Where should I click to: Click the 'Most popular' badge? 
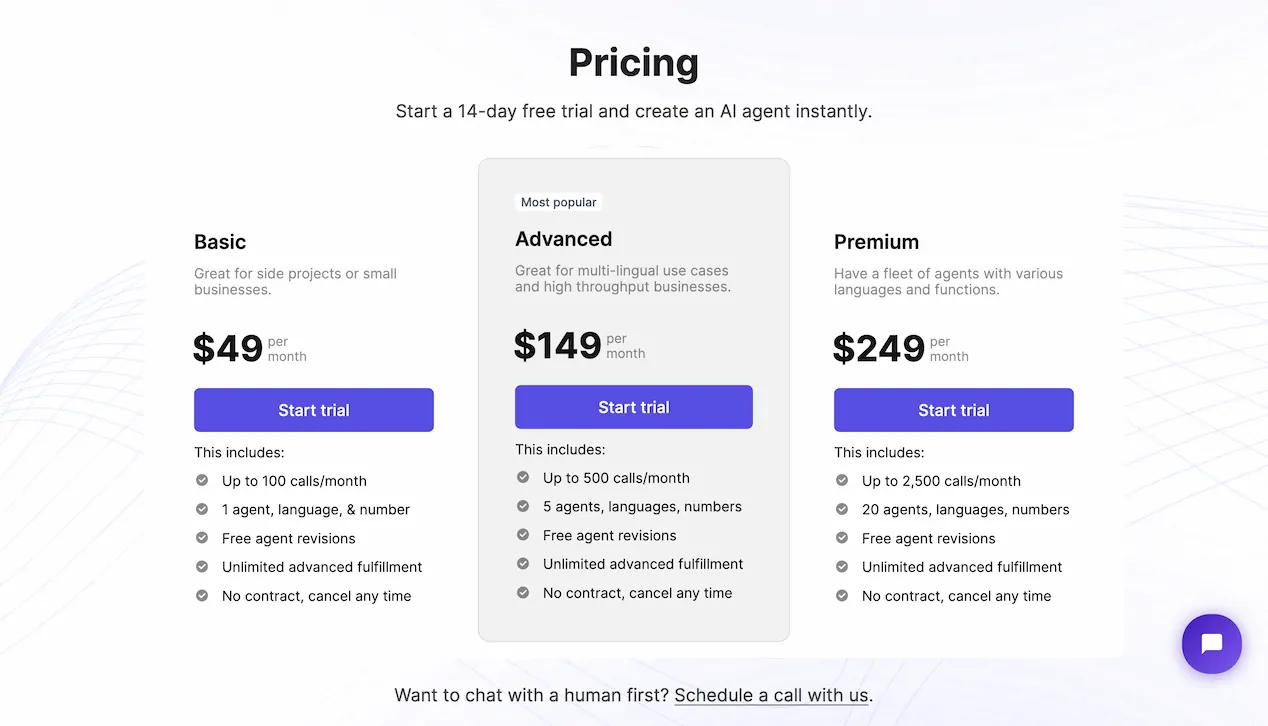558,202
